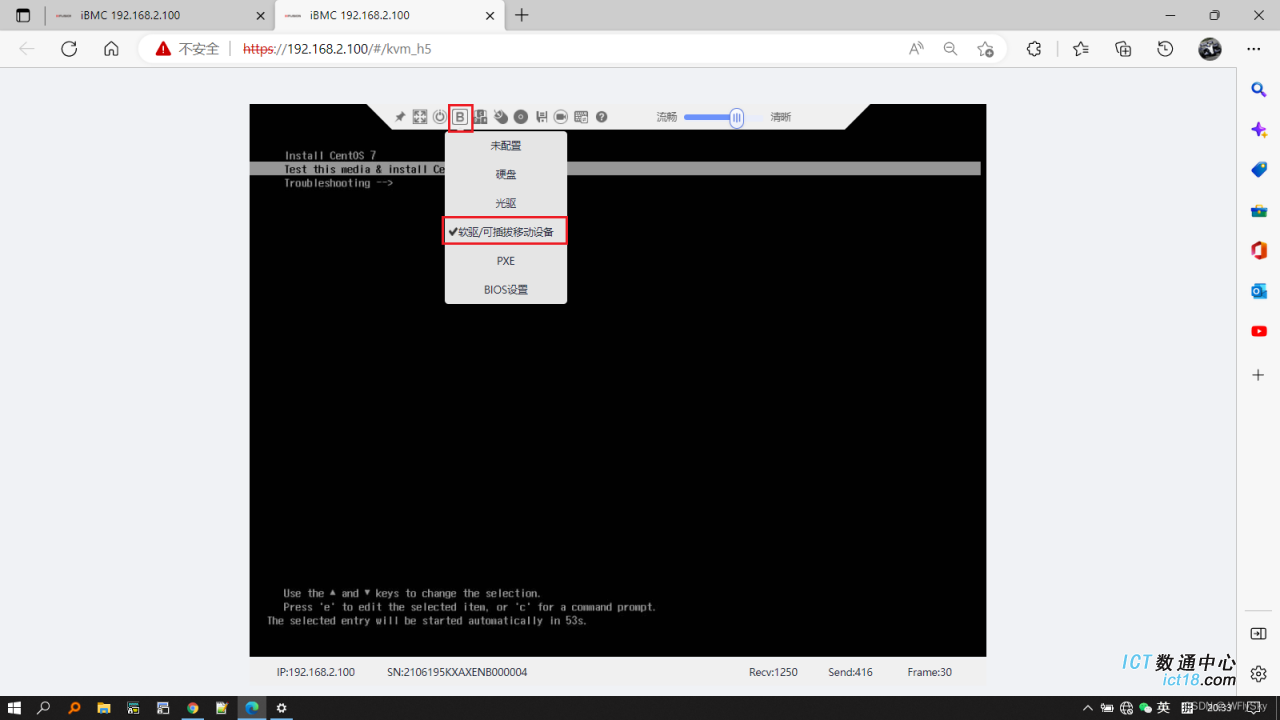
Task: Open Microsoft 365 icon in sidebar
Action: pos(1259,250)
